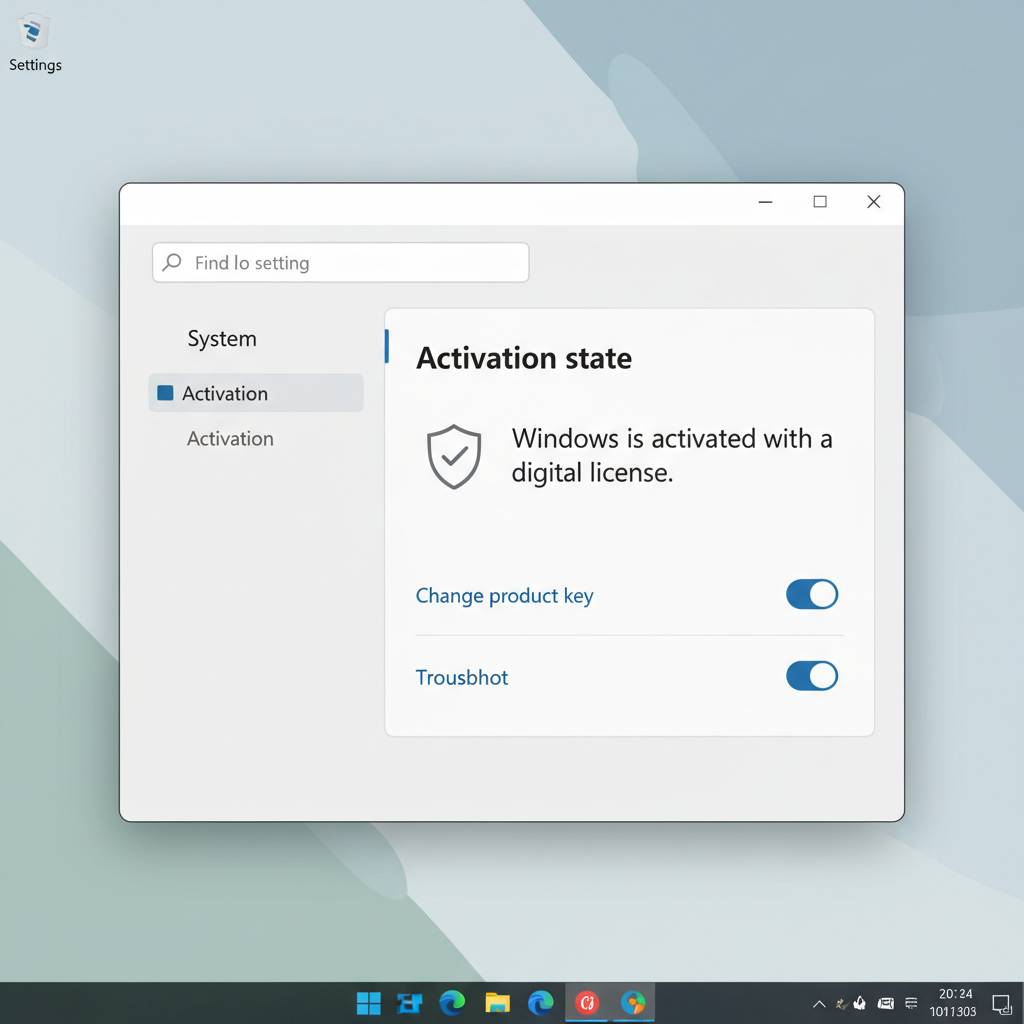Image resolution: width=1024 pixels, height=1024 pixels.
Task: Toggle the Change product key switch
Action: click(x=811, y=594)
